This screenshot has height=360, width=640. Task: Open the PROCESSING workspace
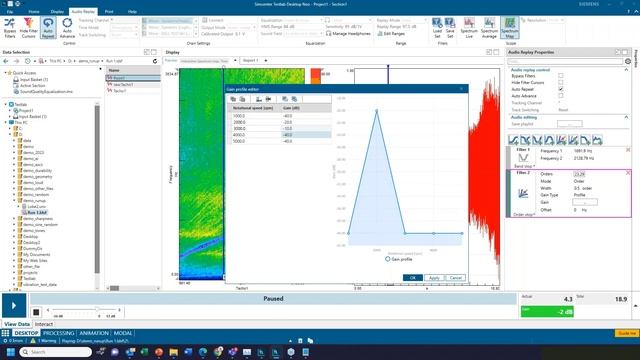tap(58, 333)
